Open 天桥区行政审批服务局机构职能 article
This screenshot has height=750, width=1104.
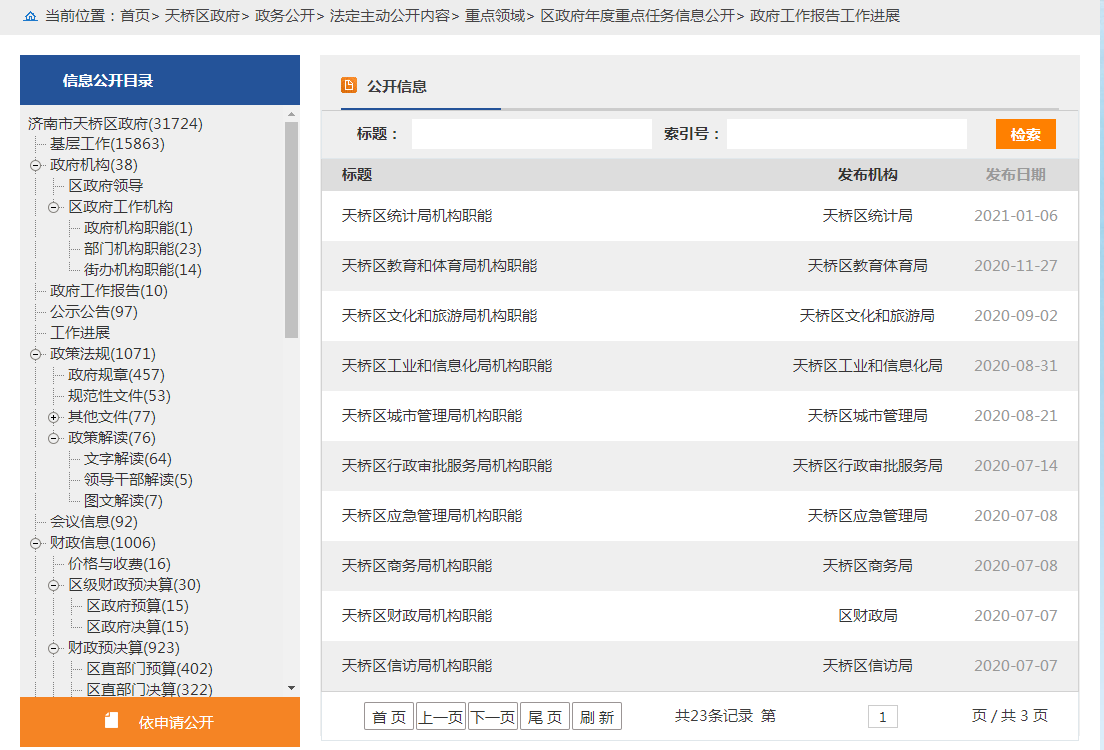[447, 466]
